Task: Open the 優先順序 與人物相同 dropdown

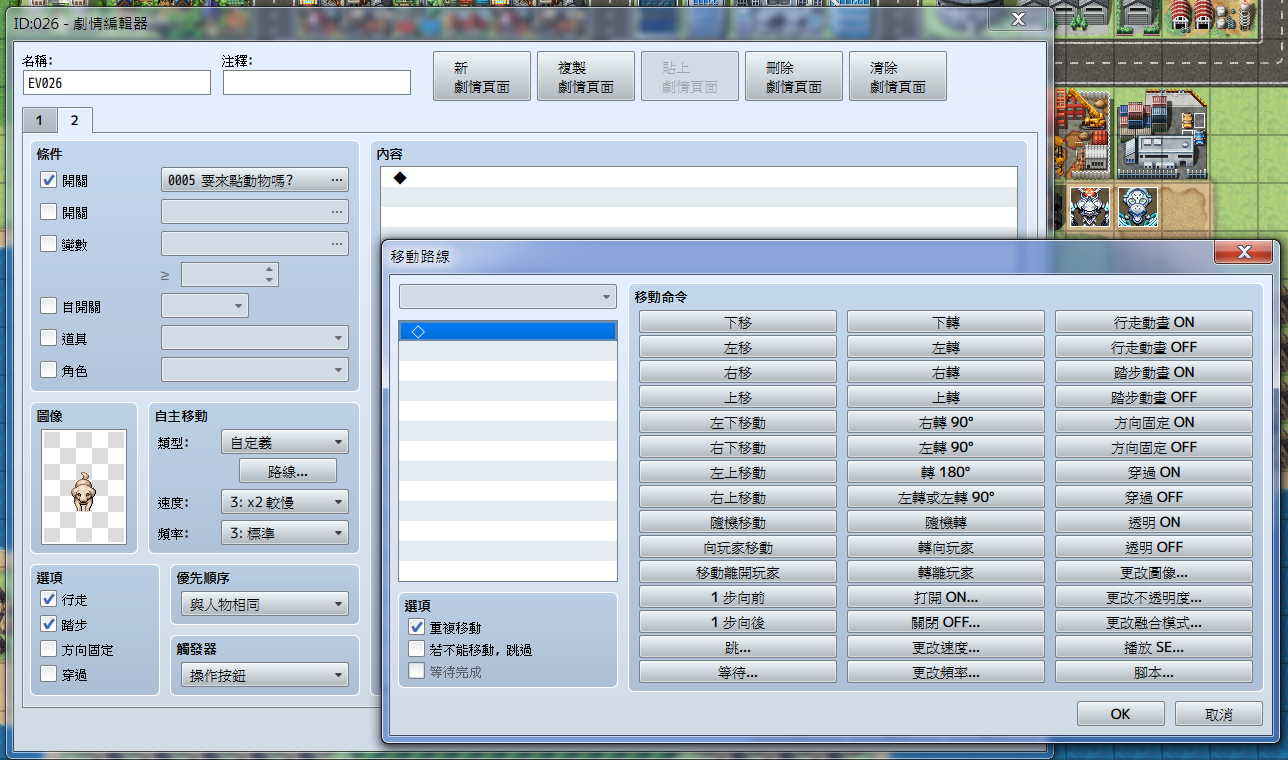Action: 264,604
